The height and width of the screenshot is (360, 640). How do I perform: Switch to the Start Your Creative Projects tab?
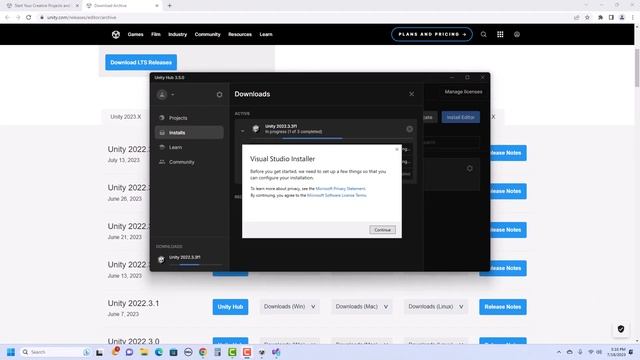(x=42, y=6)
